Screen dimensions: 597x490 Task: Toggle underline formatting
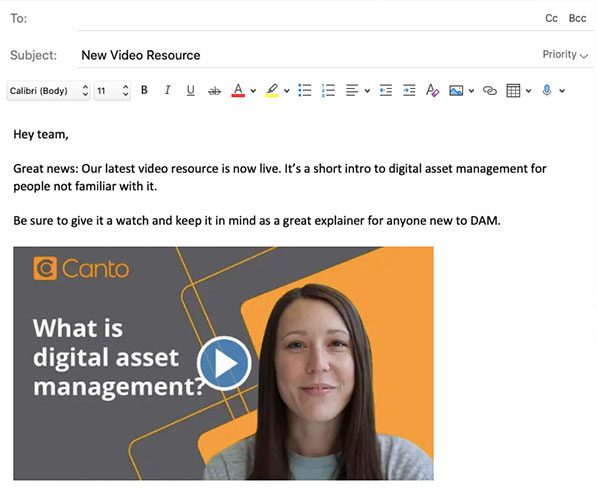pos(190,91)
